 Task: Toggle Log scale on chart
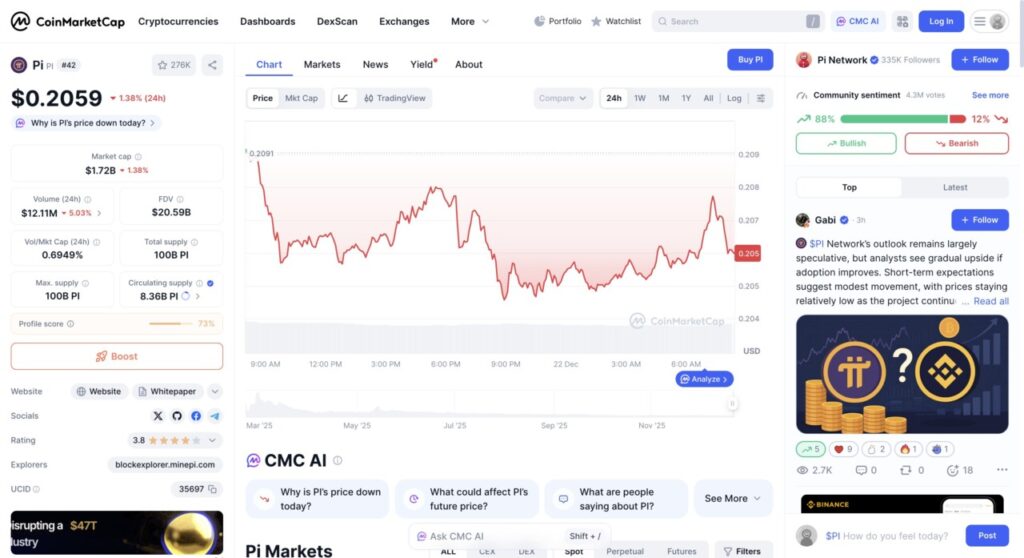pyautogui.click(x=734, y=98)
